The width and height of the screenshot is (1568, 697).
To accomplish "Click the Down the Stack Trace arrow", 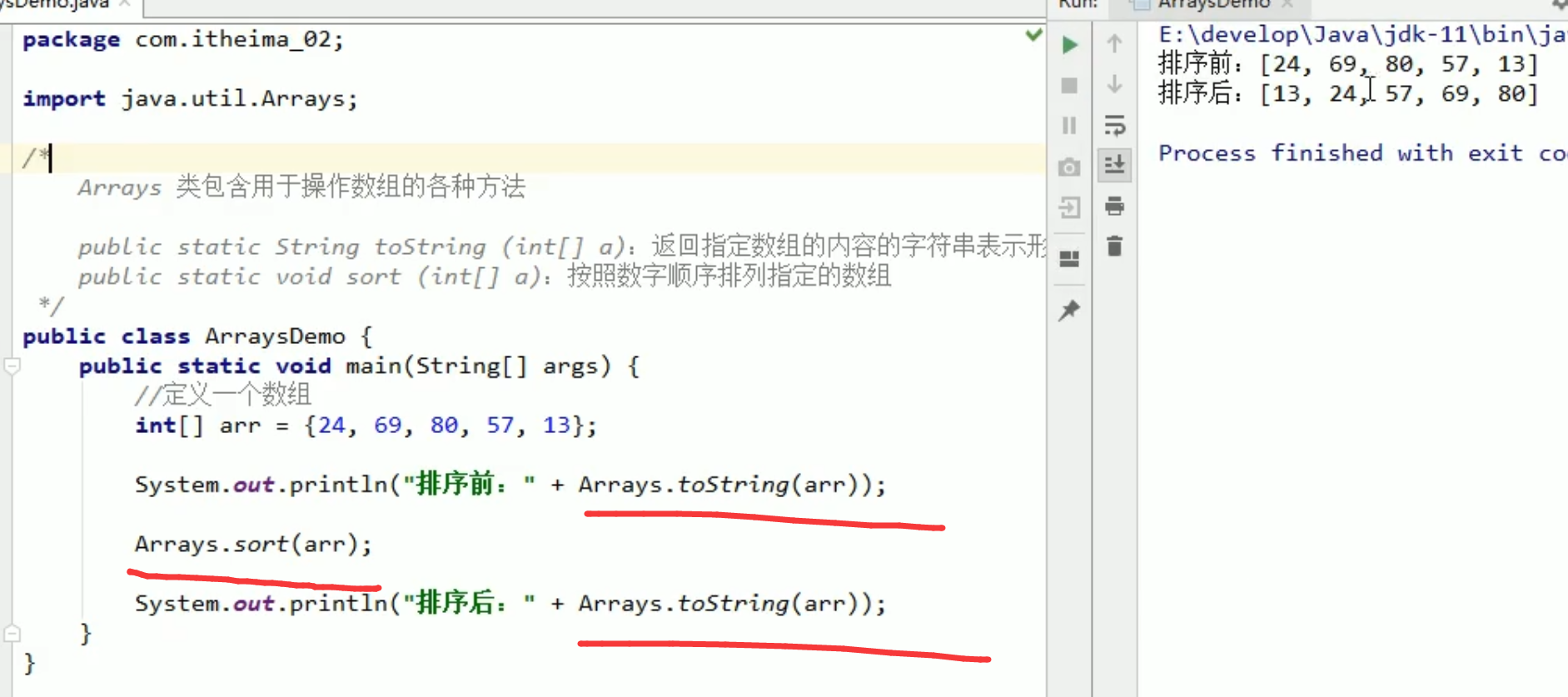I will pyautogui.click(x=1114, y=84).
